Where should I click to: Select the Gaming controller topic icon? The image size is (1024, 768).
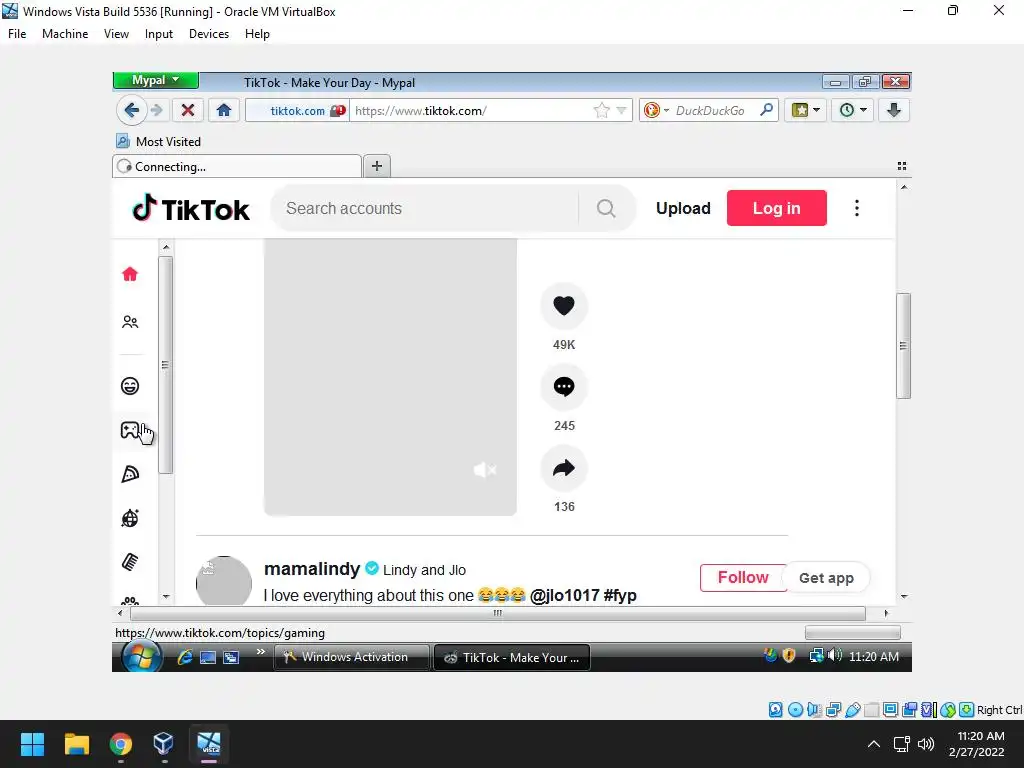pyautogui.click(x=130, y=430)
